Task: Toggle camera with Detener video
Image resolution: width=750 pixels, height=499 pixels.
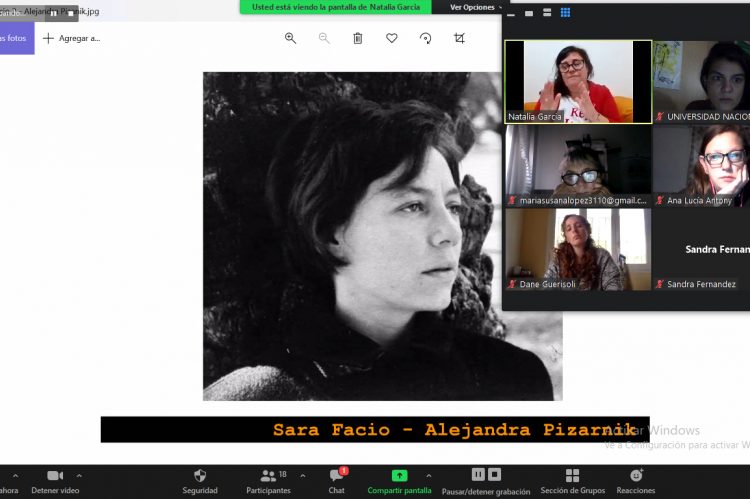Action: coord(55,476)
